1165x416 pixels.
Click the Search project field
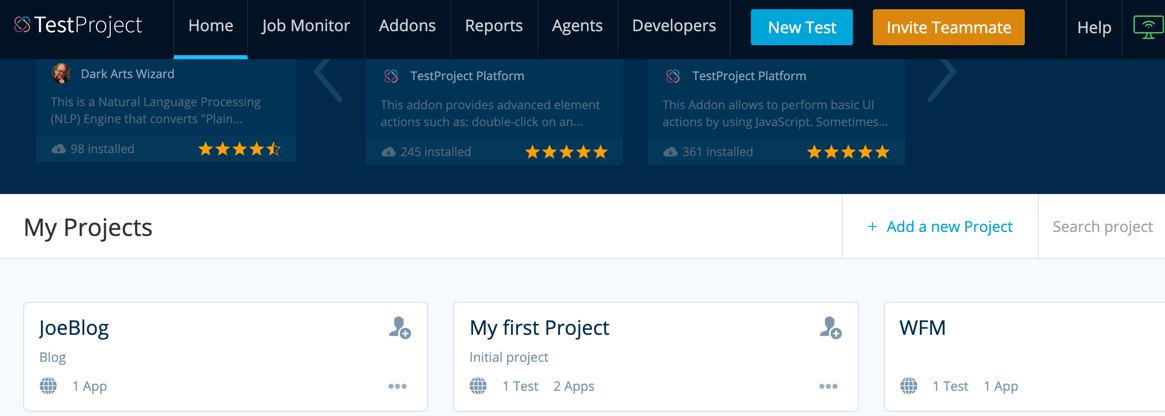(1103, 227)
